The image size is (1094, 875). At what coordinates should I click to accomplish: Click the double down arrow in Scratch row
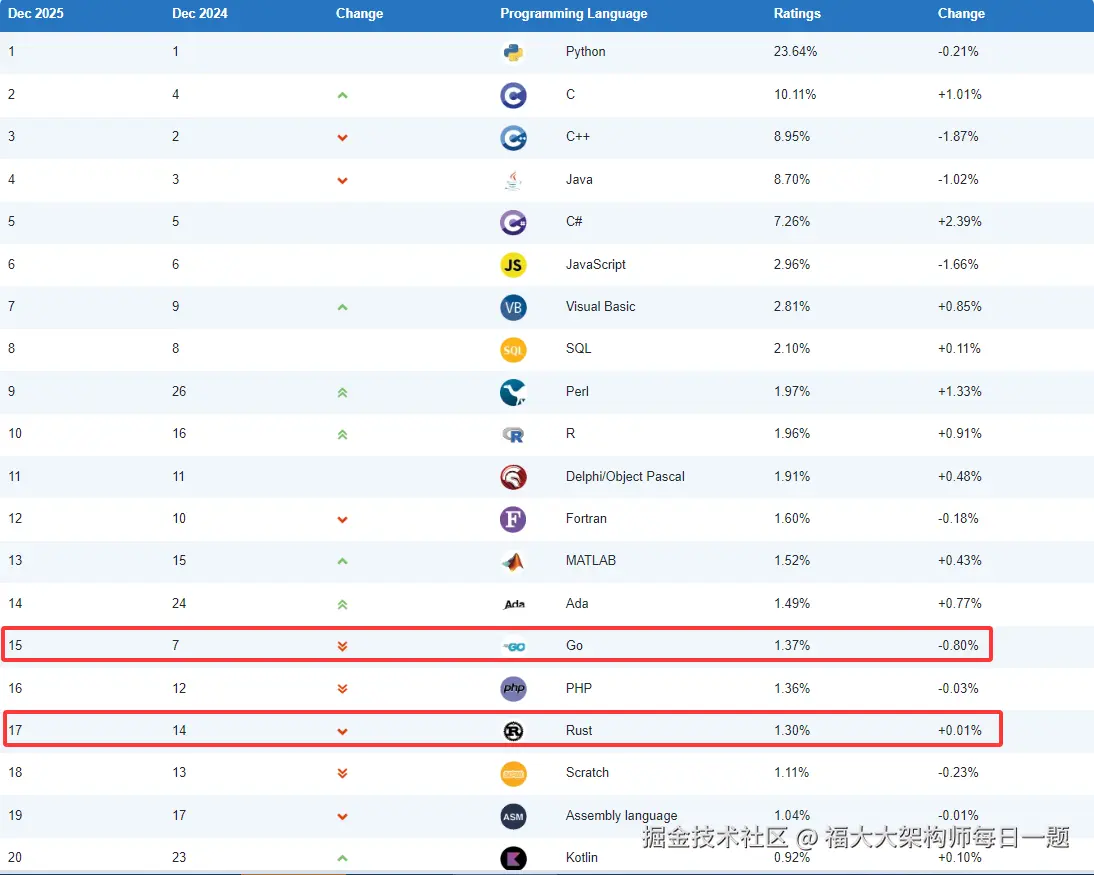point(342,774)
